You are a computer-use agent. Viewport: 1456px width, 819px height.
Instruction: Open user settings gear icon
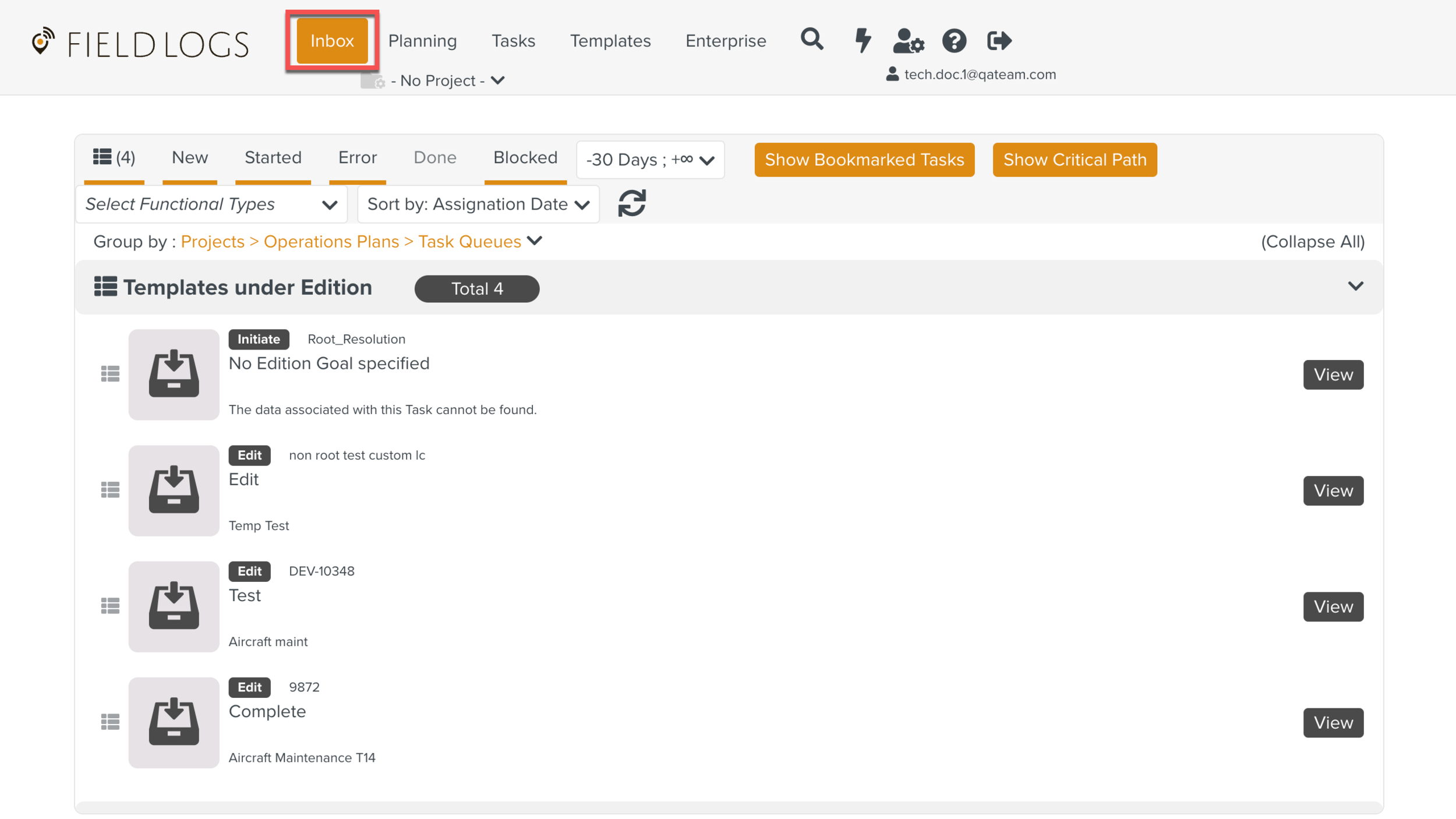tap(908, 41)
